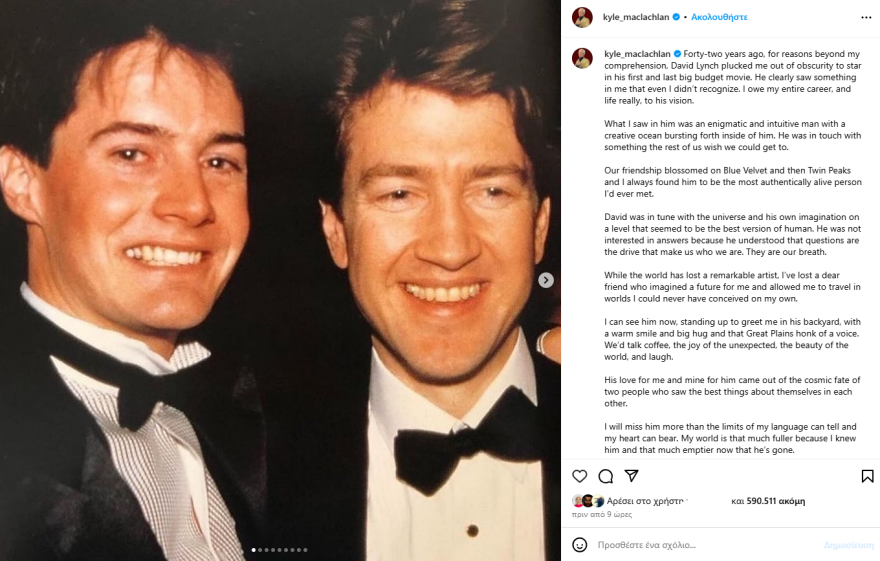Viewport: 880px width, 561px height.
Task: Like the post with the heart icon
Action: pos(580,476)
